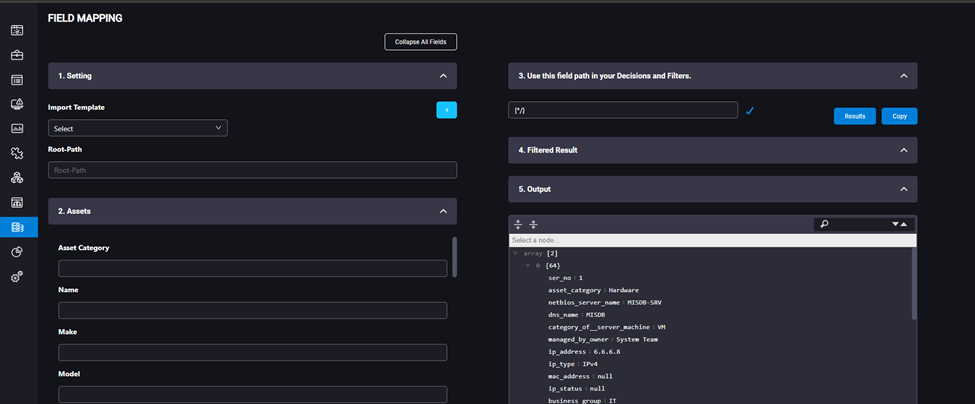Viewport: 975px width, 404px height.
Task: Click the expand all icon in Output toolbar
Action: (x=518, y=224)
